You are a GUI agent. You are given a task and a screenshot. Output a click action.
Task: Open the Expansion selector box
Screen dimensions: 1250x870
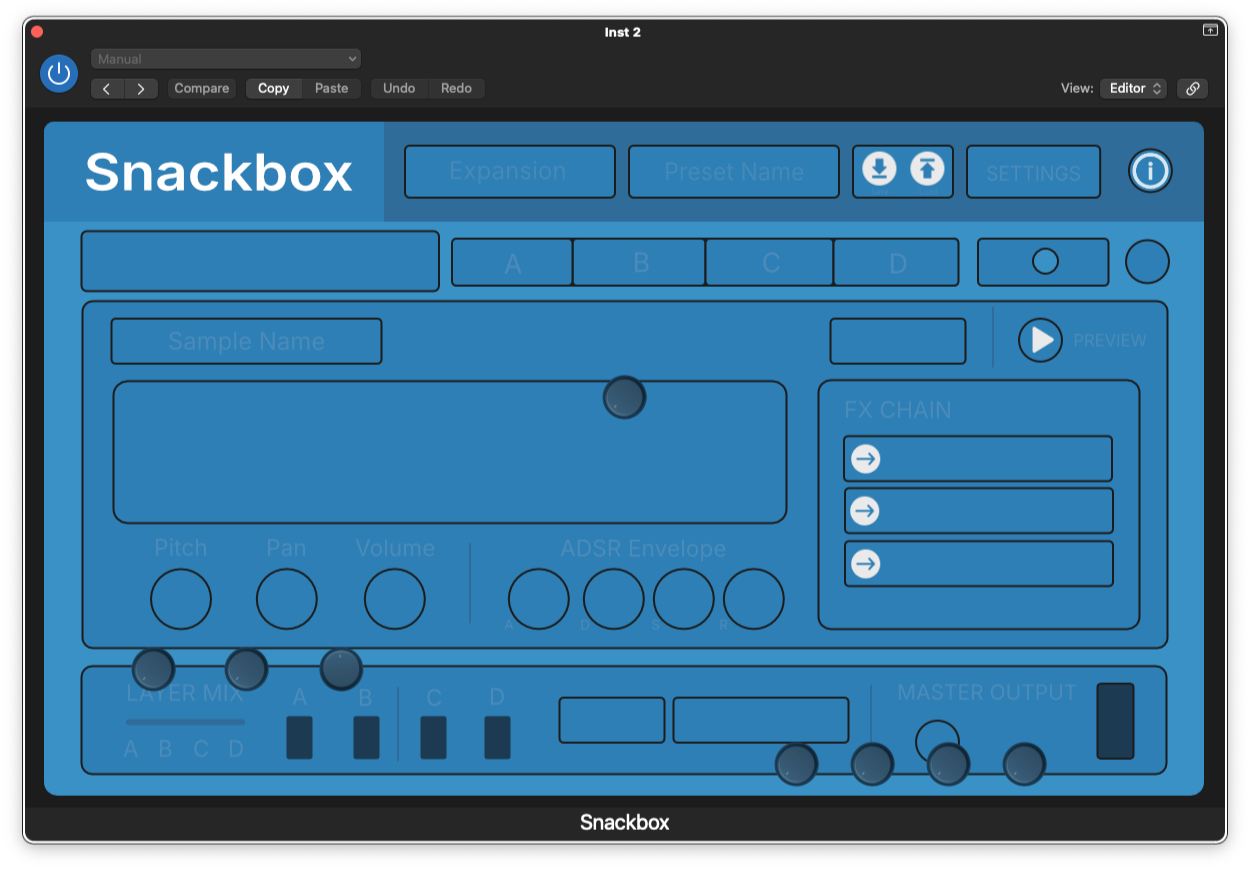tap(509, 172)
